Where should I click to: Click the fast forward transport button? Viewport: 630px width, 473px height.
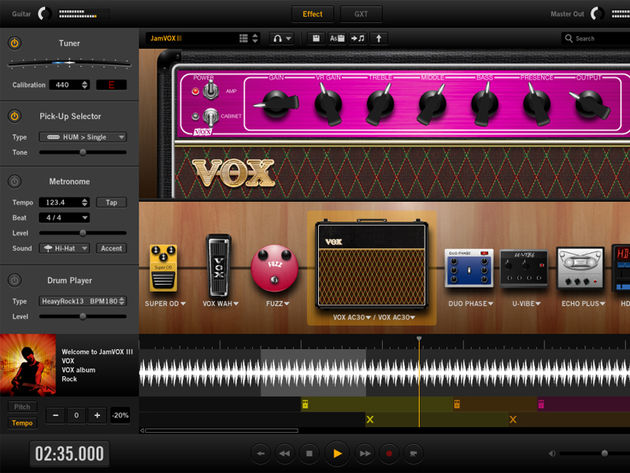[365, 453]
